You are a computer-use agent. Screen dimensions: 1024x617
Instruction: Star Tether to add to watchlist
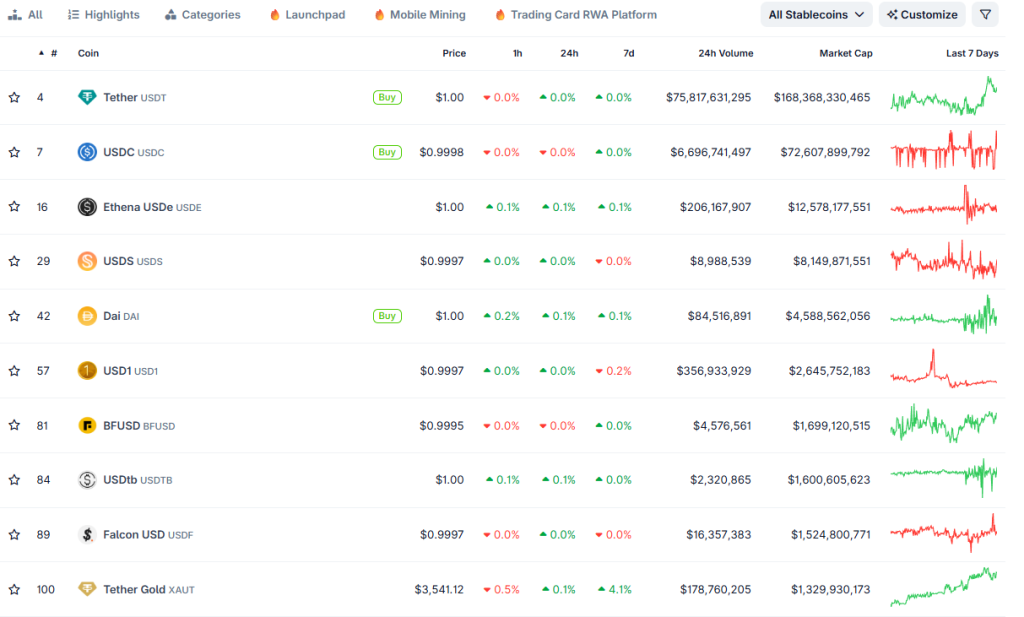coord(14,98)
